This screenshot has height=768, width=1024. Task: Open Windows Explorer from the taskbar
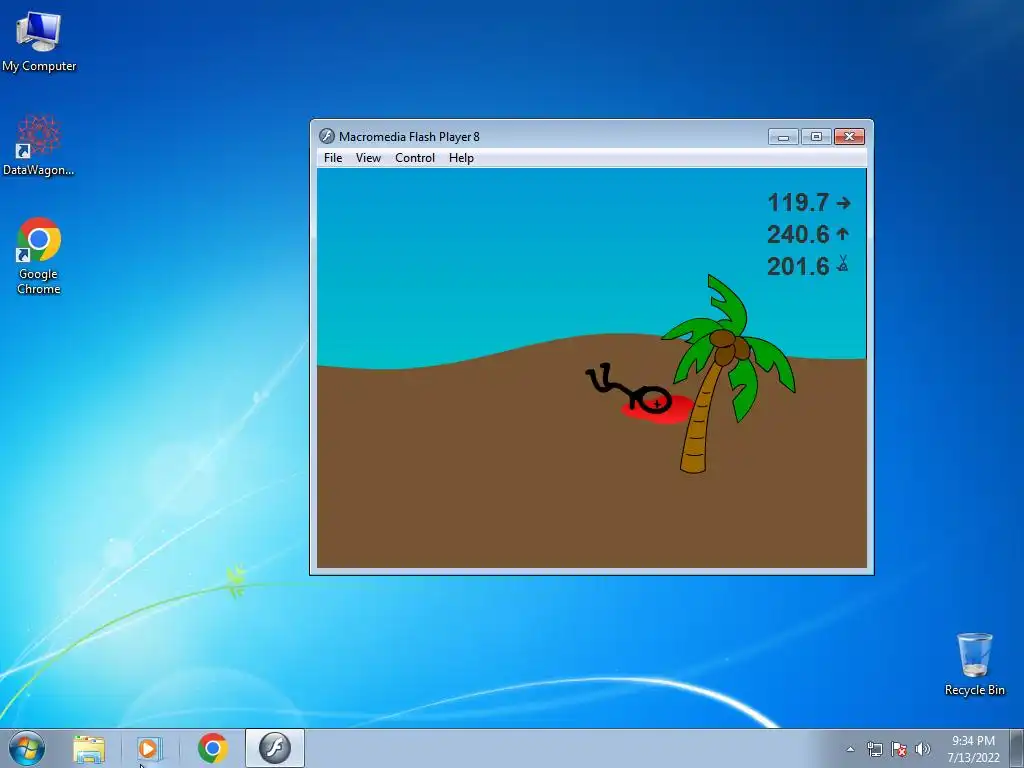(89, 748)
